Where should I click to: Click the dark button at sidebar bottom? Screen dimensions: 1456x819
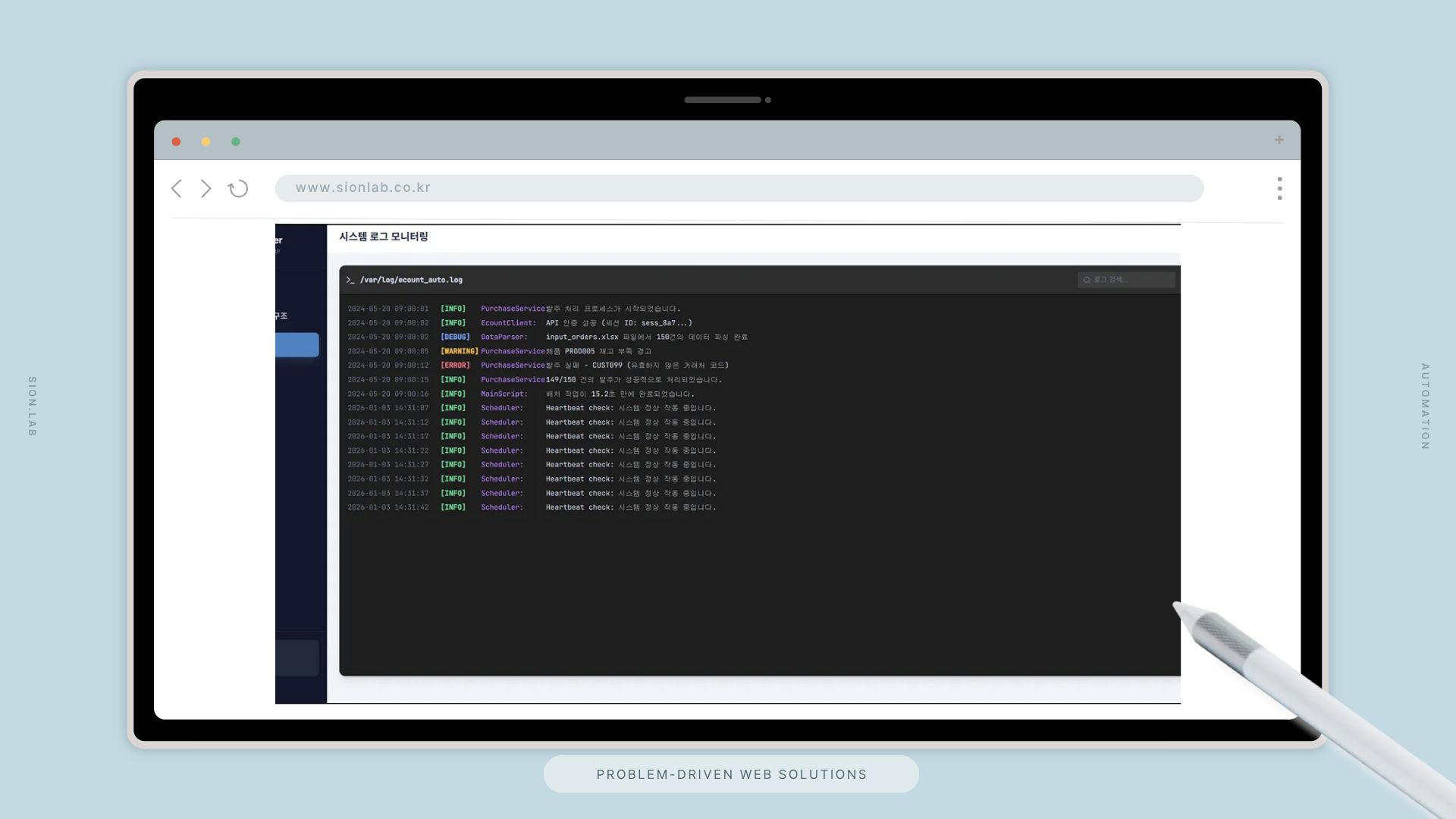coord(297,657)
